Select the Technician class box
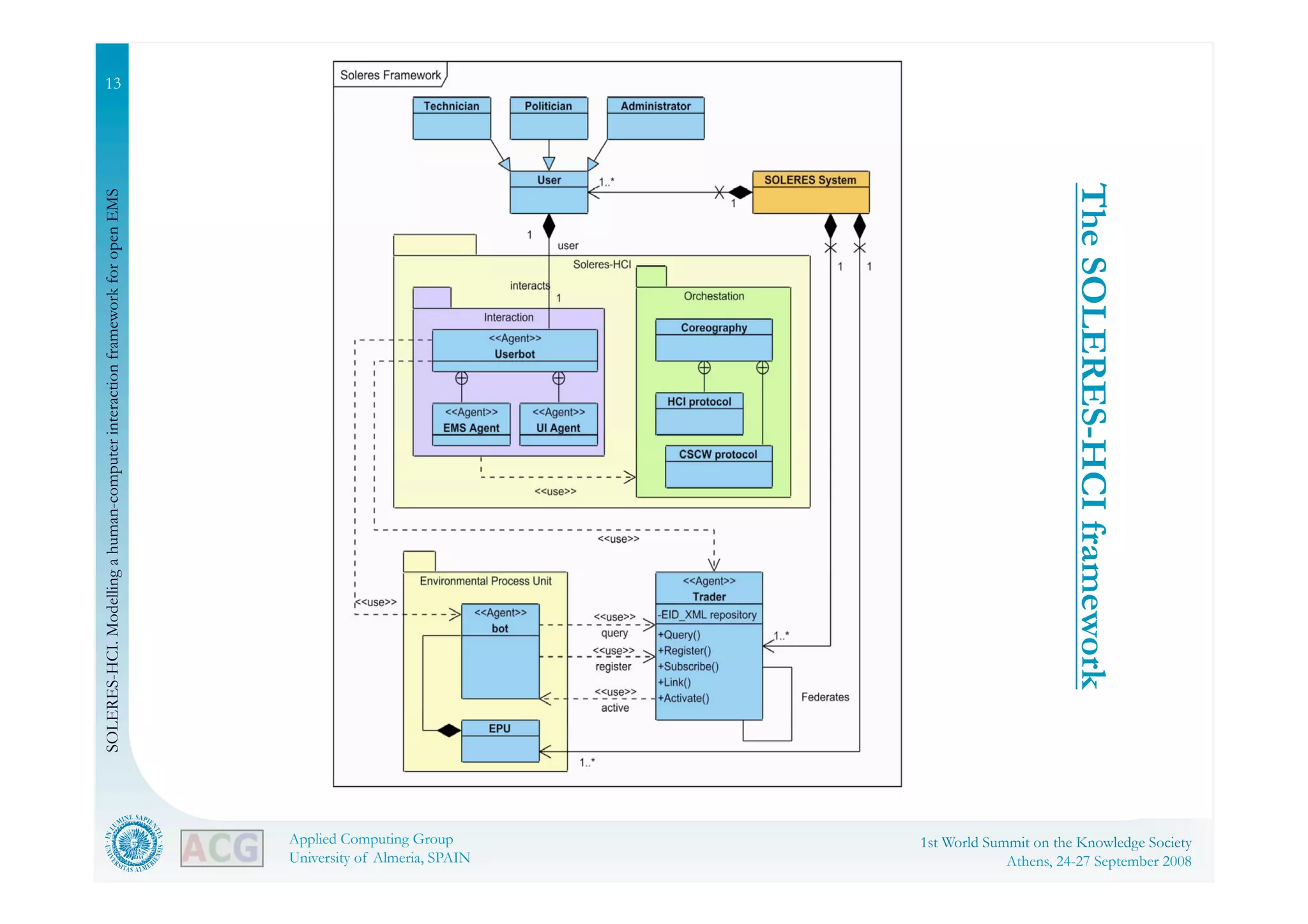1308x924 pixels. [x=451, y=117]
